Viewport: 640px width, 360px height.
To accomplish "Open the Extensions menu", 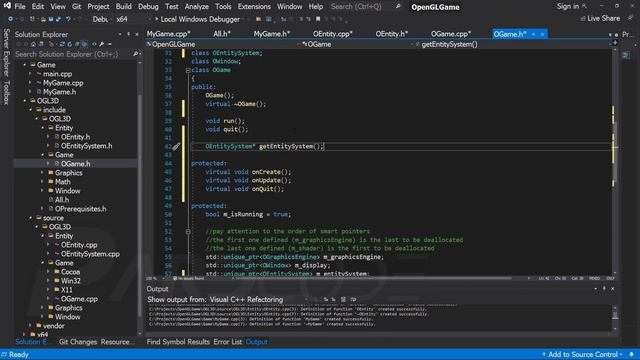I will 254,7.
